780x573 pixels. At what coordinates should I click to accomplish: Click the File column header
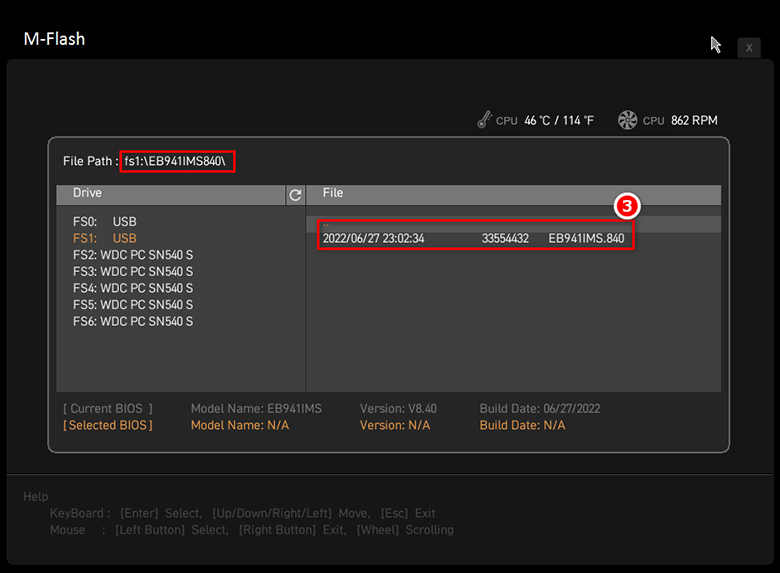point(513,195)
